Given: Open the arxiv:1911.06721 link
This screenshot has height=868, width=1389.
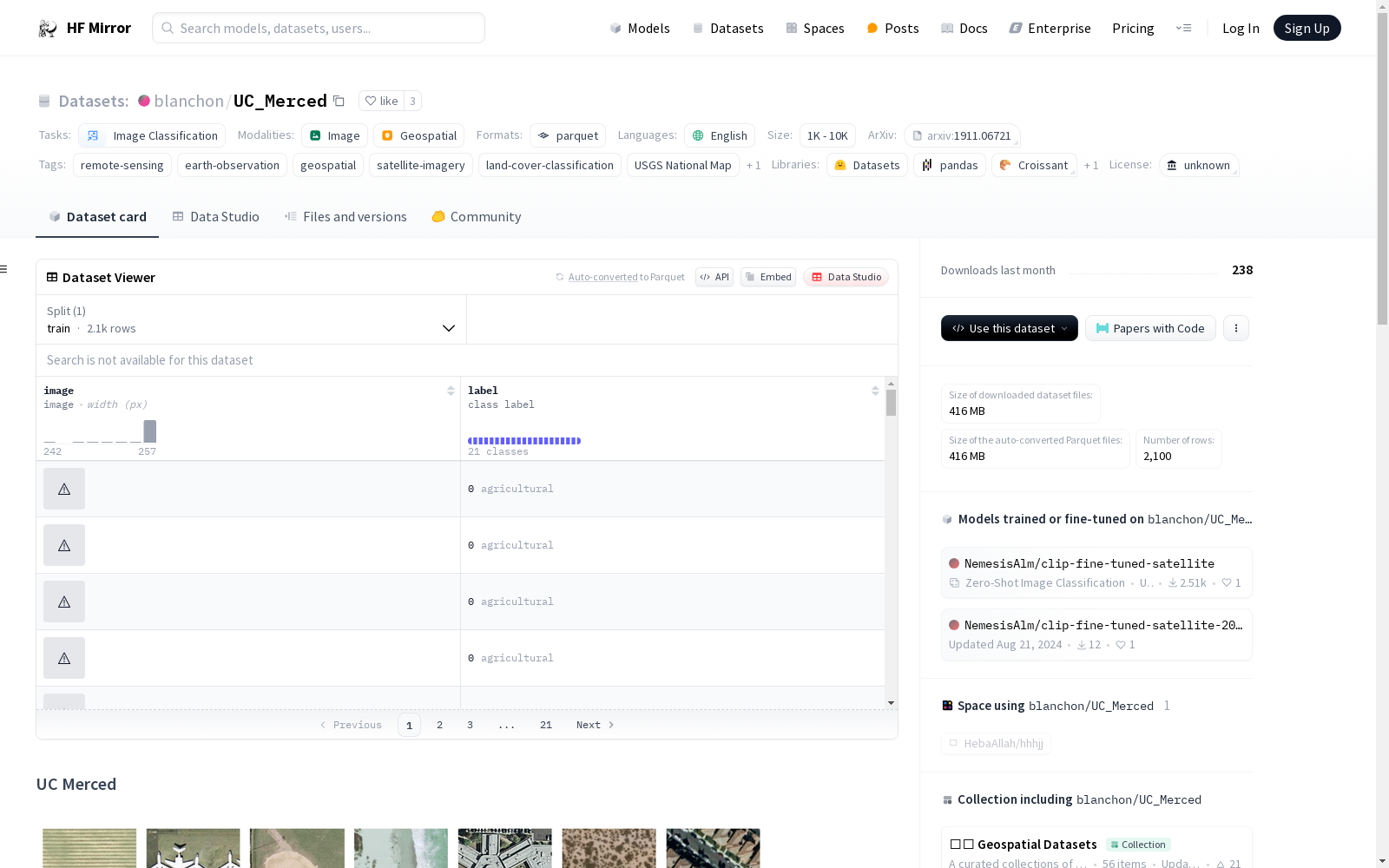Looking at the screenshot, I should [962, 135].
